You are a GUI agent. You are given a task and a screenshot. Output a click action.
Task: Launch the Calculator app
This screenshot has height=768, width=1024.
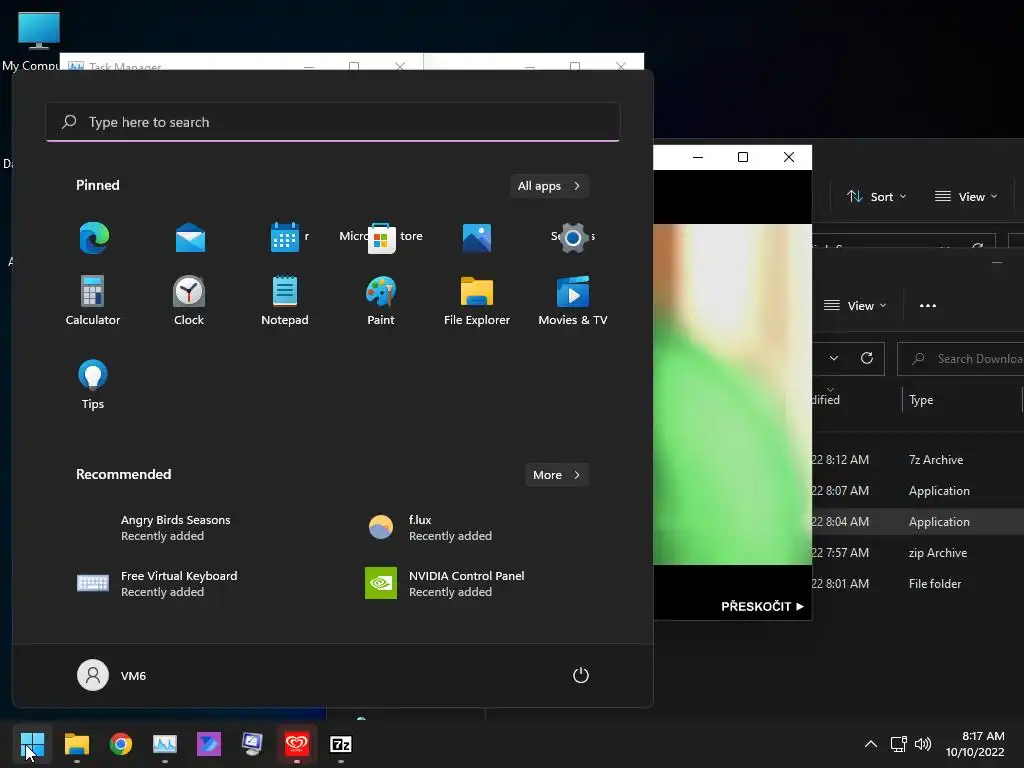[93, 301]
